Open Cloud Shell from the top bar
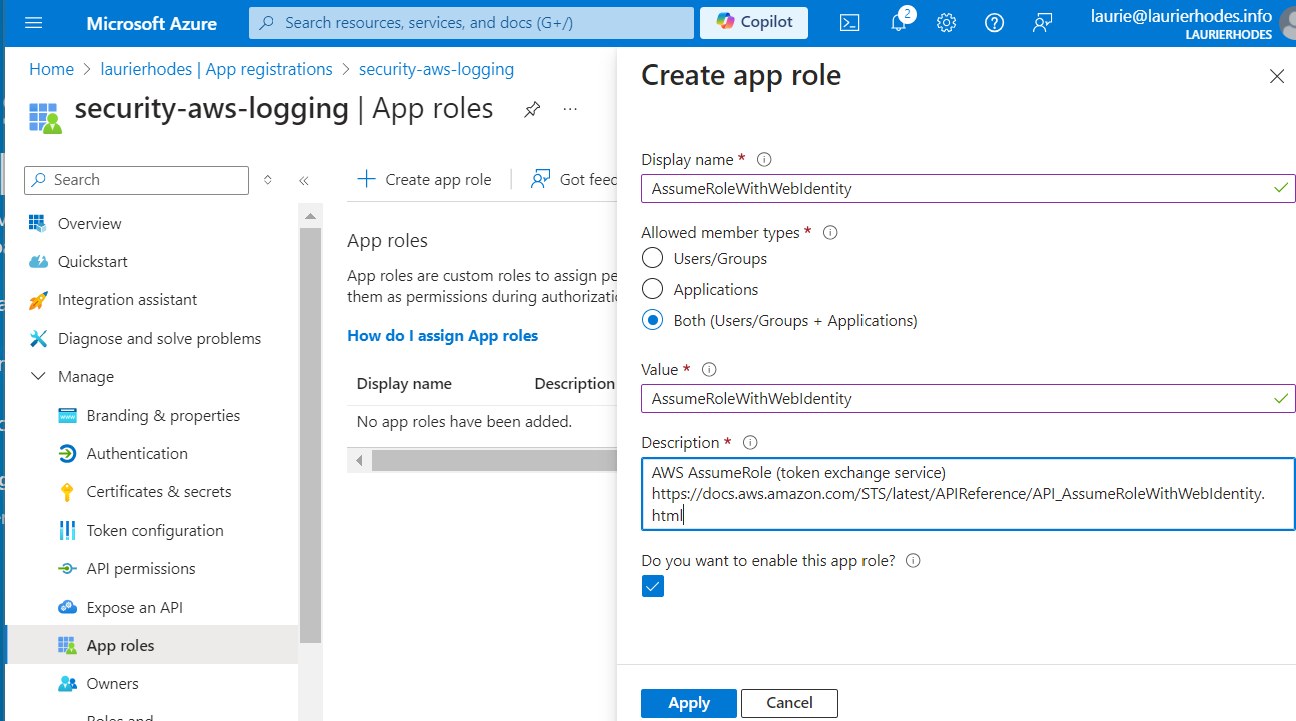The image size is (1296, 721). click(x=849, y=22)
